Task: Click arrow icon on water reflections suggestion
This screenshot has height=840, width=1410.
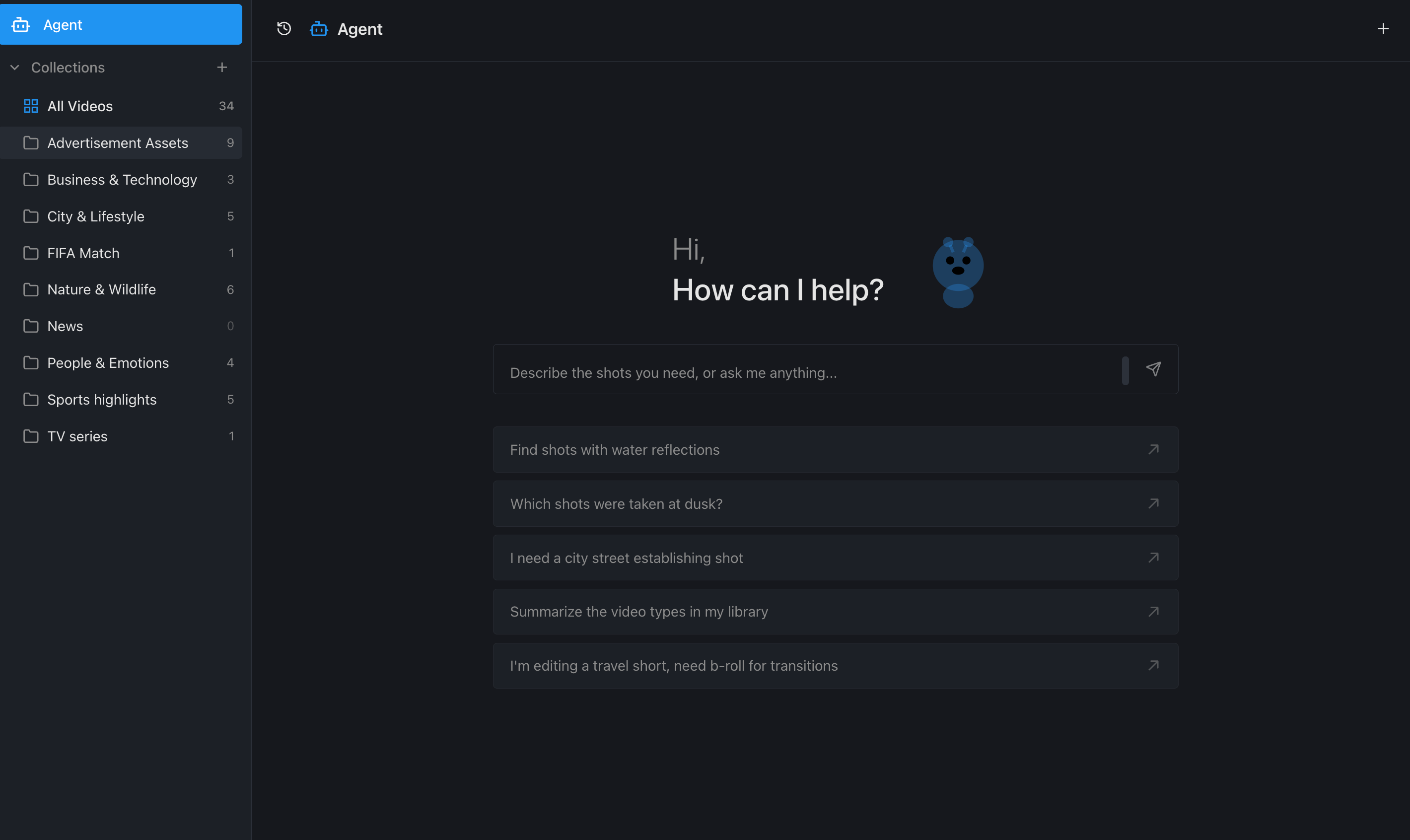Action: tap(1154, 449)
